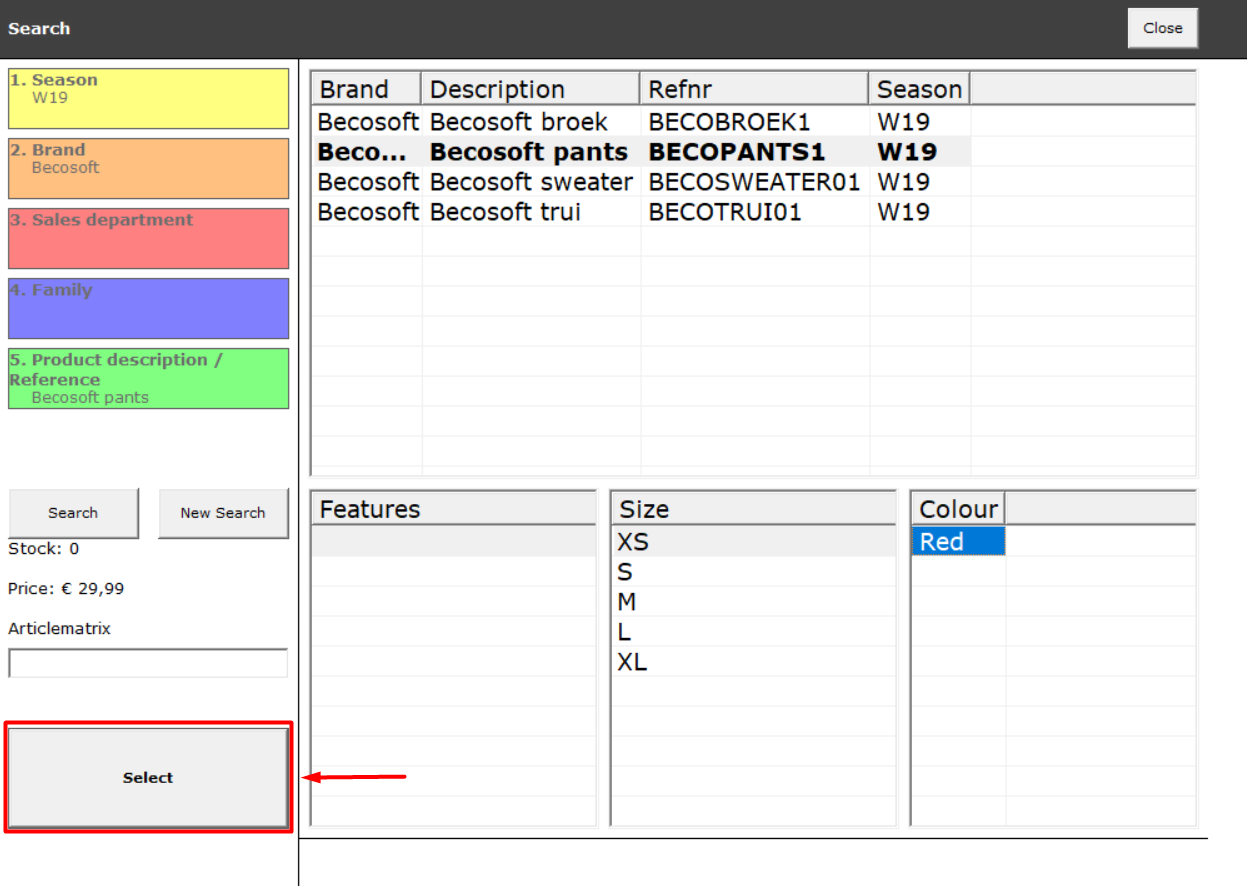Open the red Sales department filter
The width and height of the screenshot is (1247, 886).
[x=148, y=239]
